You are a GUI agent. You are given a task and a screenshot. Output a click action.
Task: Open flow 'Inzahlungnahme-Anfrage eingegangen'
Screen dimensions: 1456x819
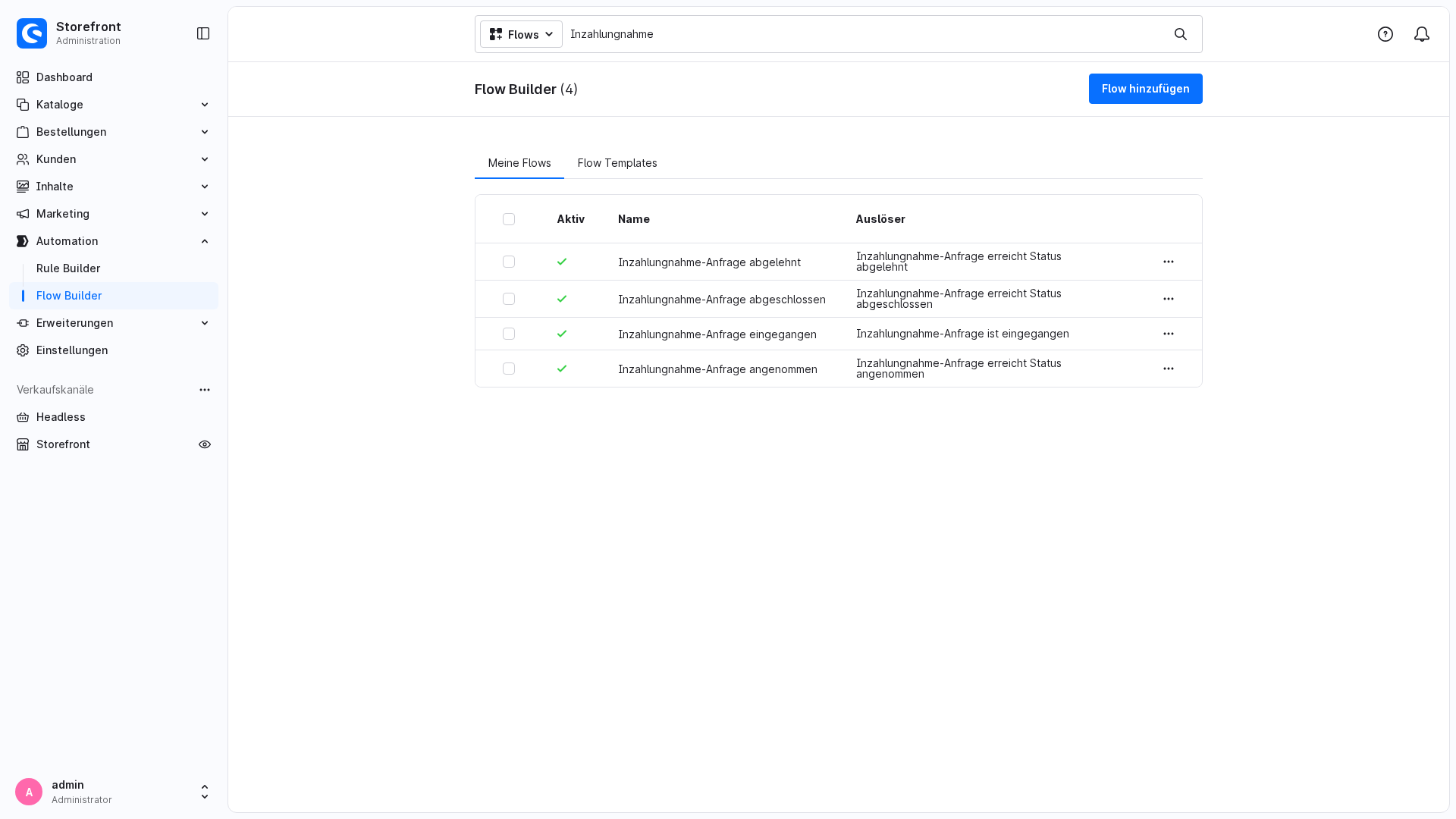(717, 334)
